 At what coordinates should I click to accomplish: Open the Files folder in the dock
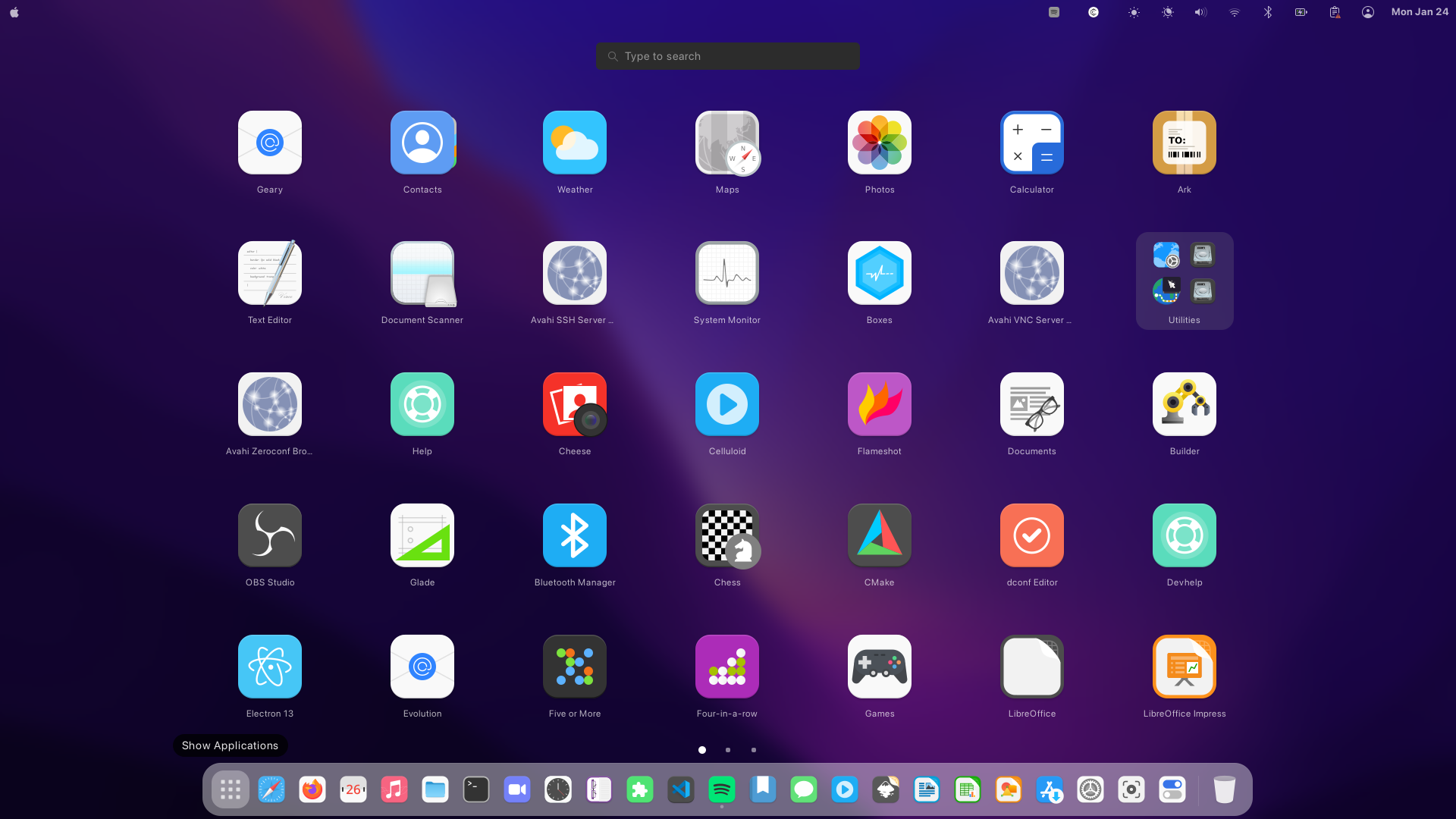[435, 790]
